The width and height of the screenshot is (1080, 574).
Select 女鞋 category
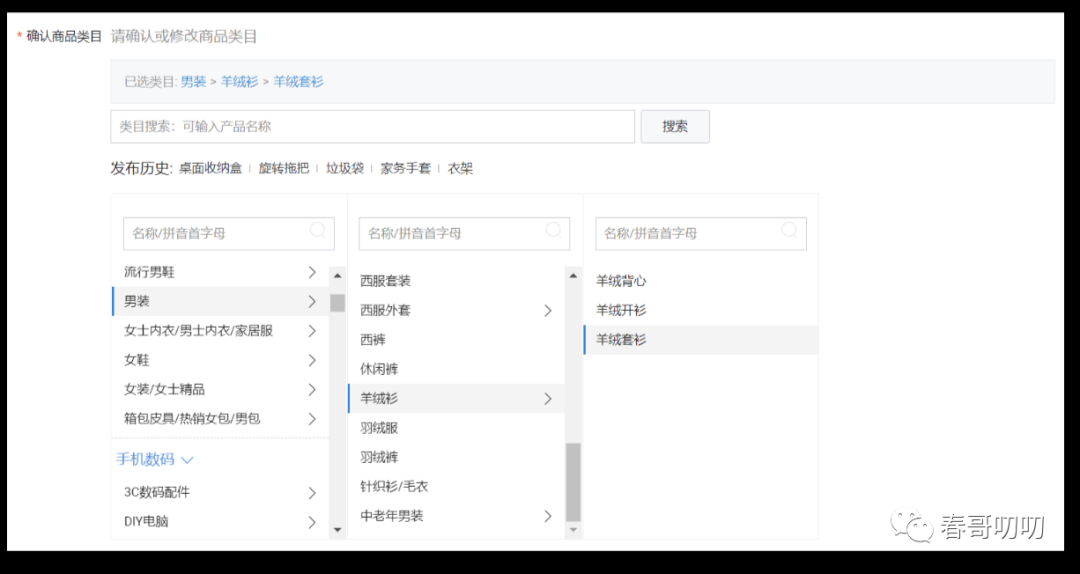point(220,360)
